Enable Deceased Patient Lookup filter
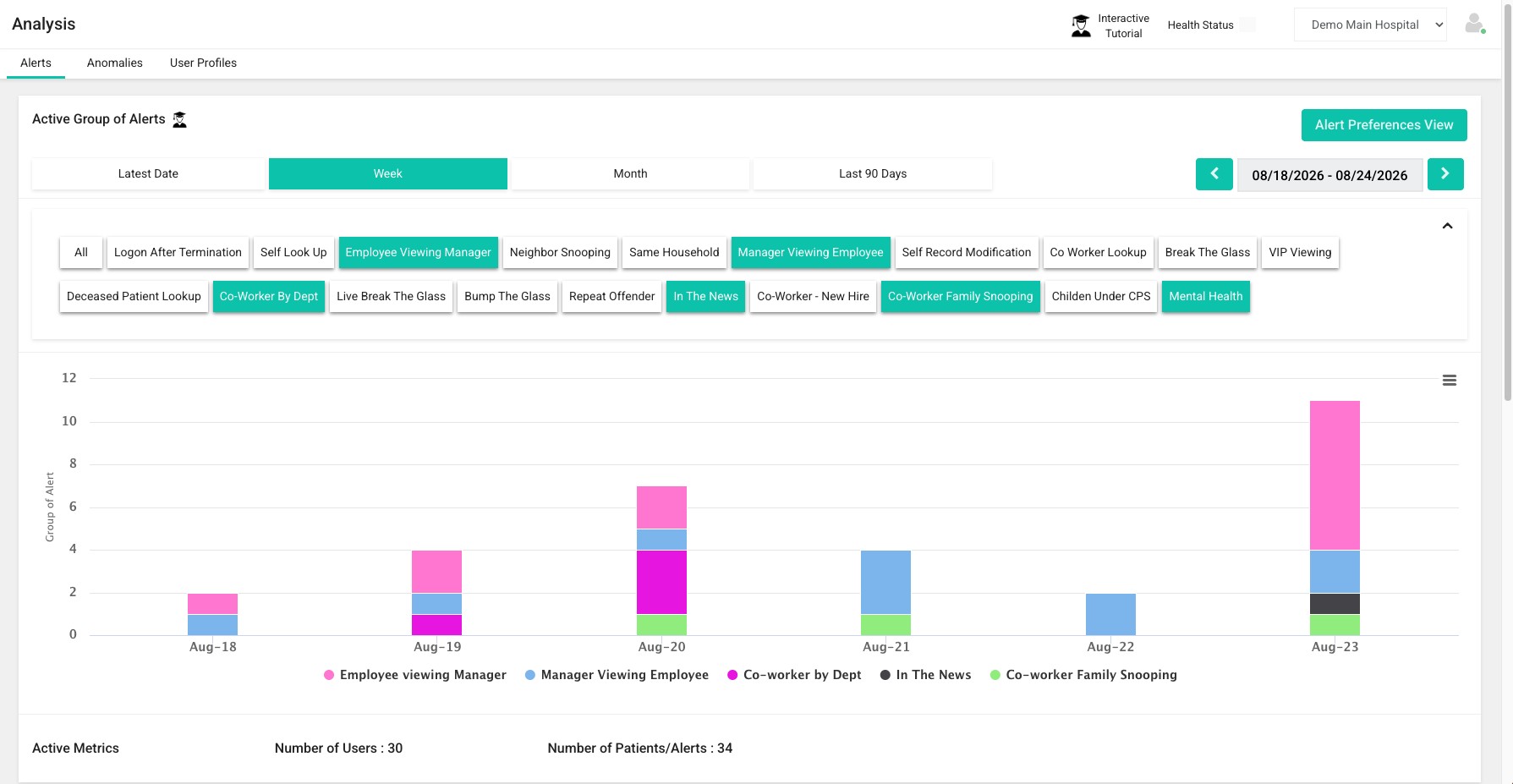 [x=134, y=296]
